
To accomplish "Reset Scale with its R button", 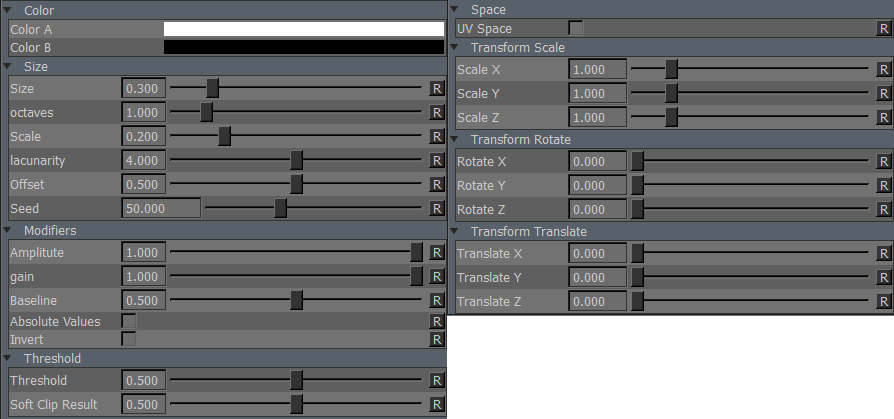I will pyautogui.click(x=437, y=136).
